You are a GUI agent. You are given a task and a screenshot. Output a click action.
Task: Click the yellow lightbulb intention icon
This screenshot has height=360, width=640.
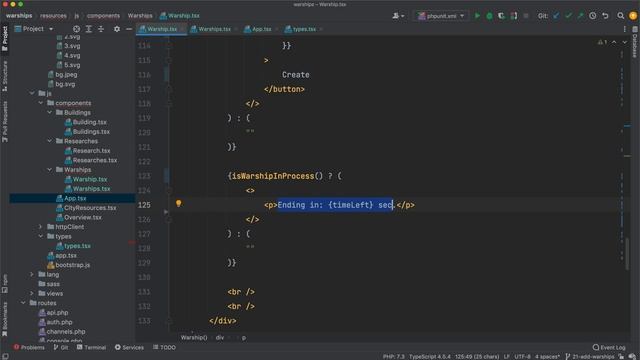coord(178,203)
